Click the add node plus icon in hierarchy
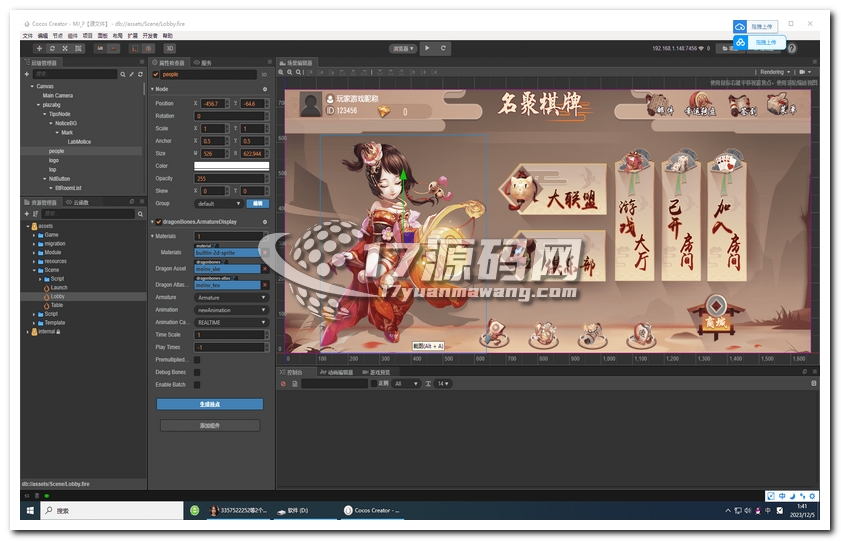The image size is (841, 541). tap(27, 74)
